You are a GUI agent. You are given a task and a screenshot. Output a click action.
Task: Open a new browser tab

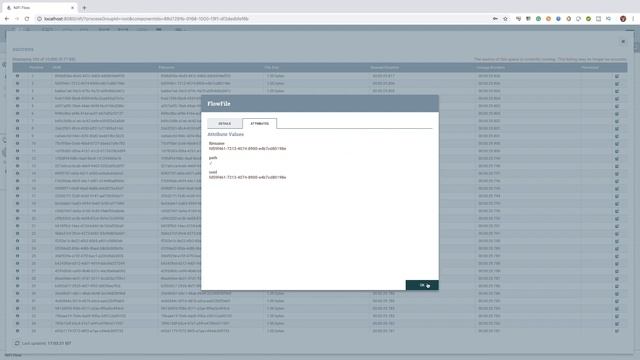tap(84, 8)
